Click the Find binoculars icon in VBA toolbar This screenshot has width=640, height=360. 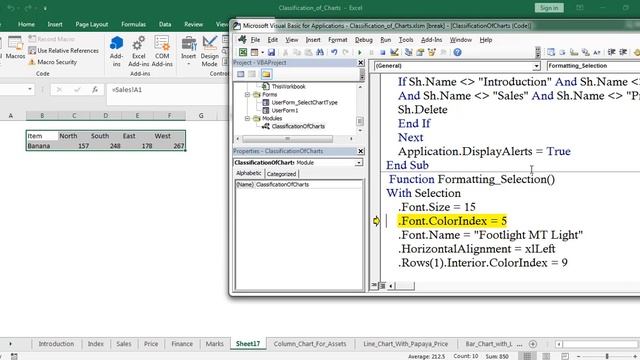[x=320, y=52]
